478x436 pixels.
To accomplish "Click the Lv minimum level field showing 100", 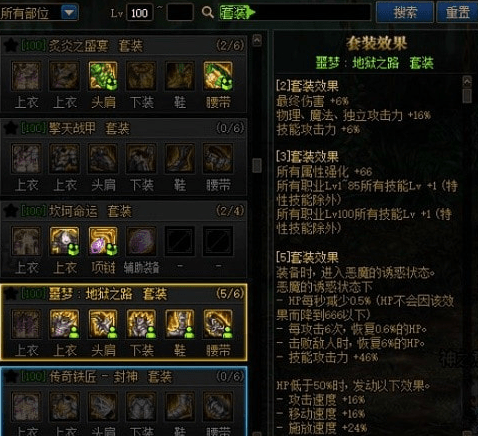I will pos(140,13).
